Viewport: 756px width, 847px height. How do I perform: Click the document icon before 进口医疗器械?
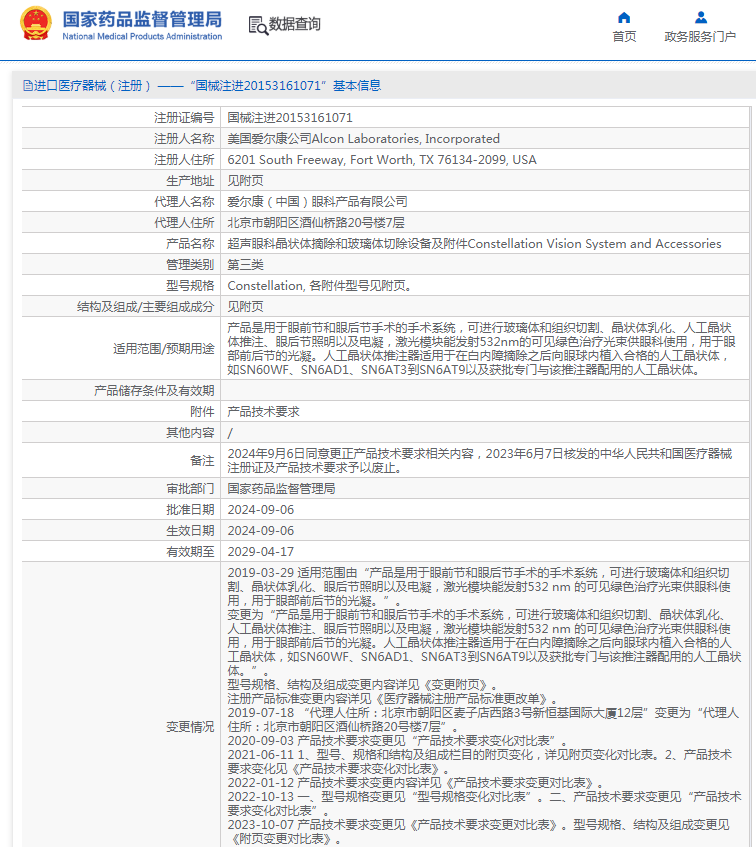pos(28,85)
